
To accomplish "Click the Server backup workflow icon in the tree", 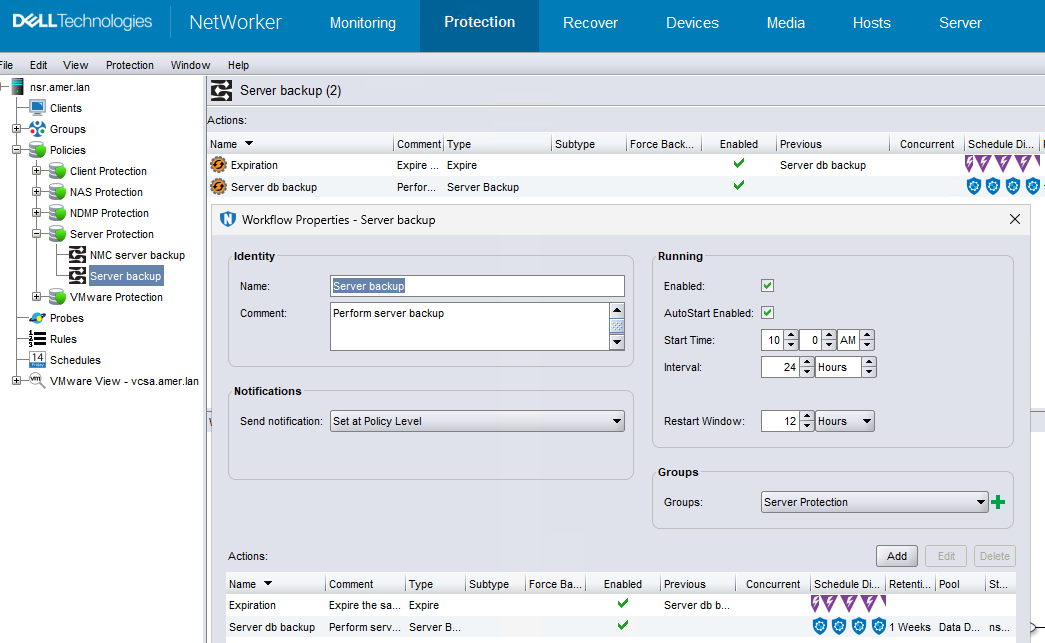I will pyautogui.click(x=78, y=276).
